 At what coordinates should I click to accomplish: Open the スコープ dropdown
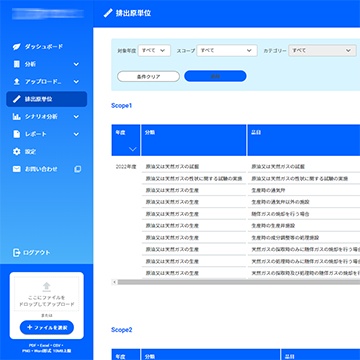coord(227,51)
